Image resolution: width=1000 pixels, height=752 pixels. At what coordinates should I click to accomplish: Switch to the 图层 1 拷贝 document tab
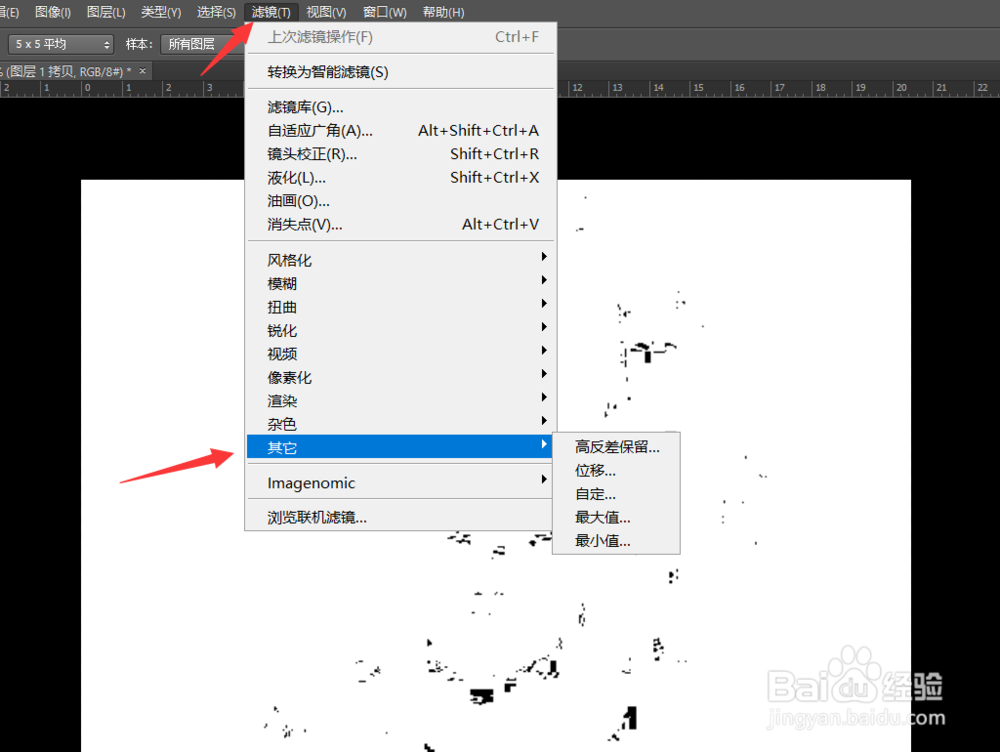click(x=60, y=71)
